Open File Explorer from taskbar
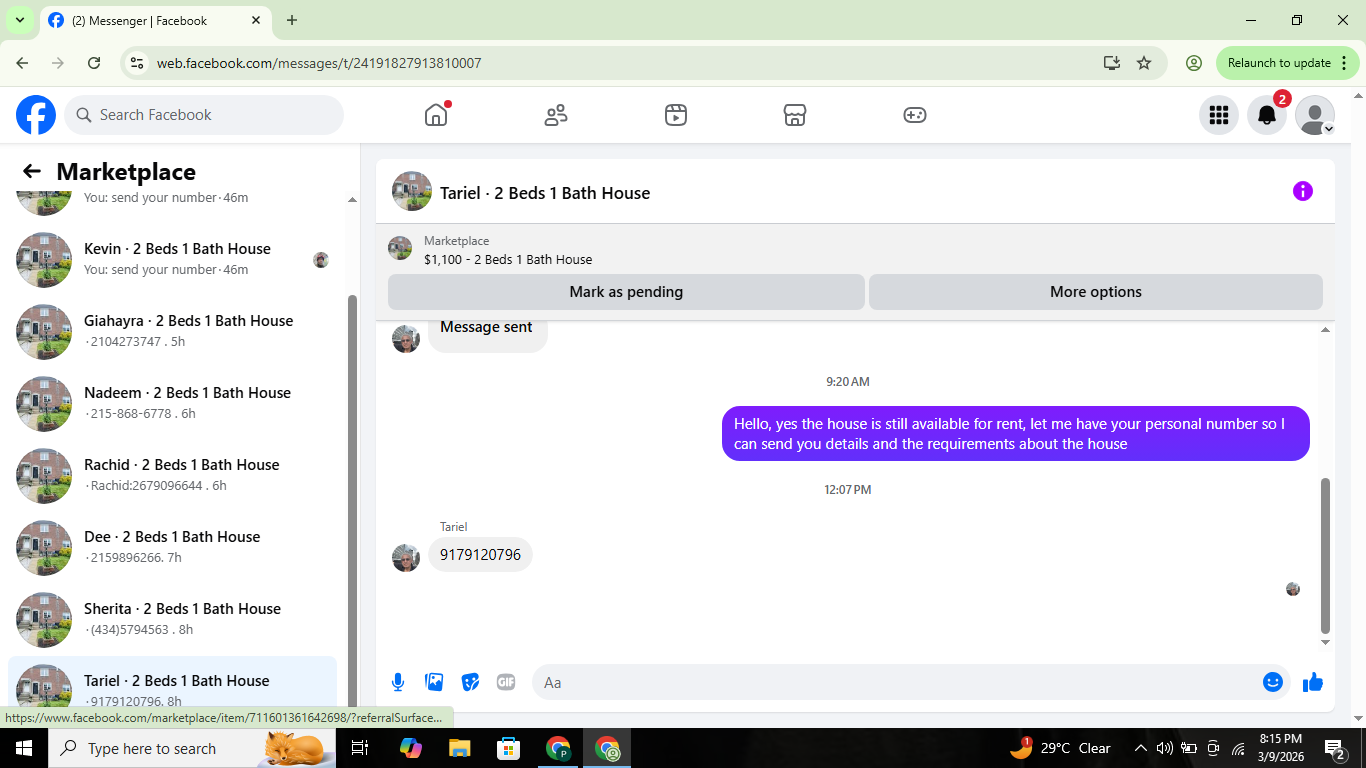The image size is (1366, 768). tap(459, 748)
